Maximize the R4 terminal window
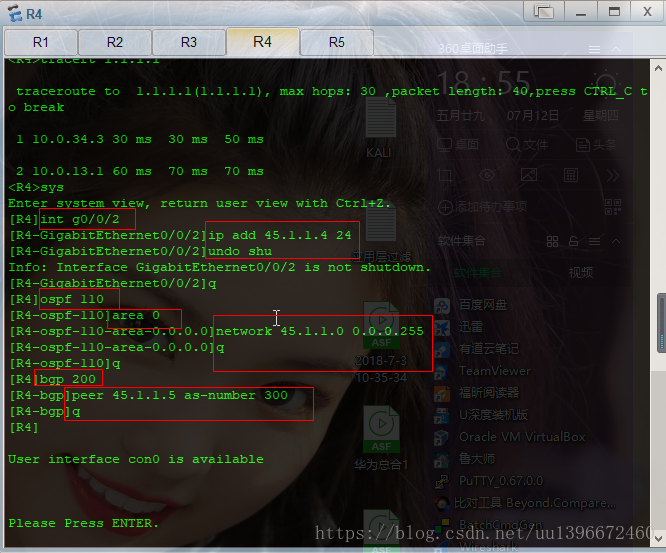 614,11
